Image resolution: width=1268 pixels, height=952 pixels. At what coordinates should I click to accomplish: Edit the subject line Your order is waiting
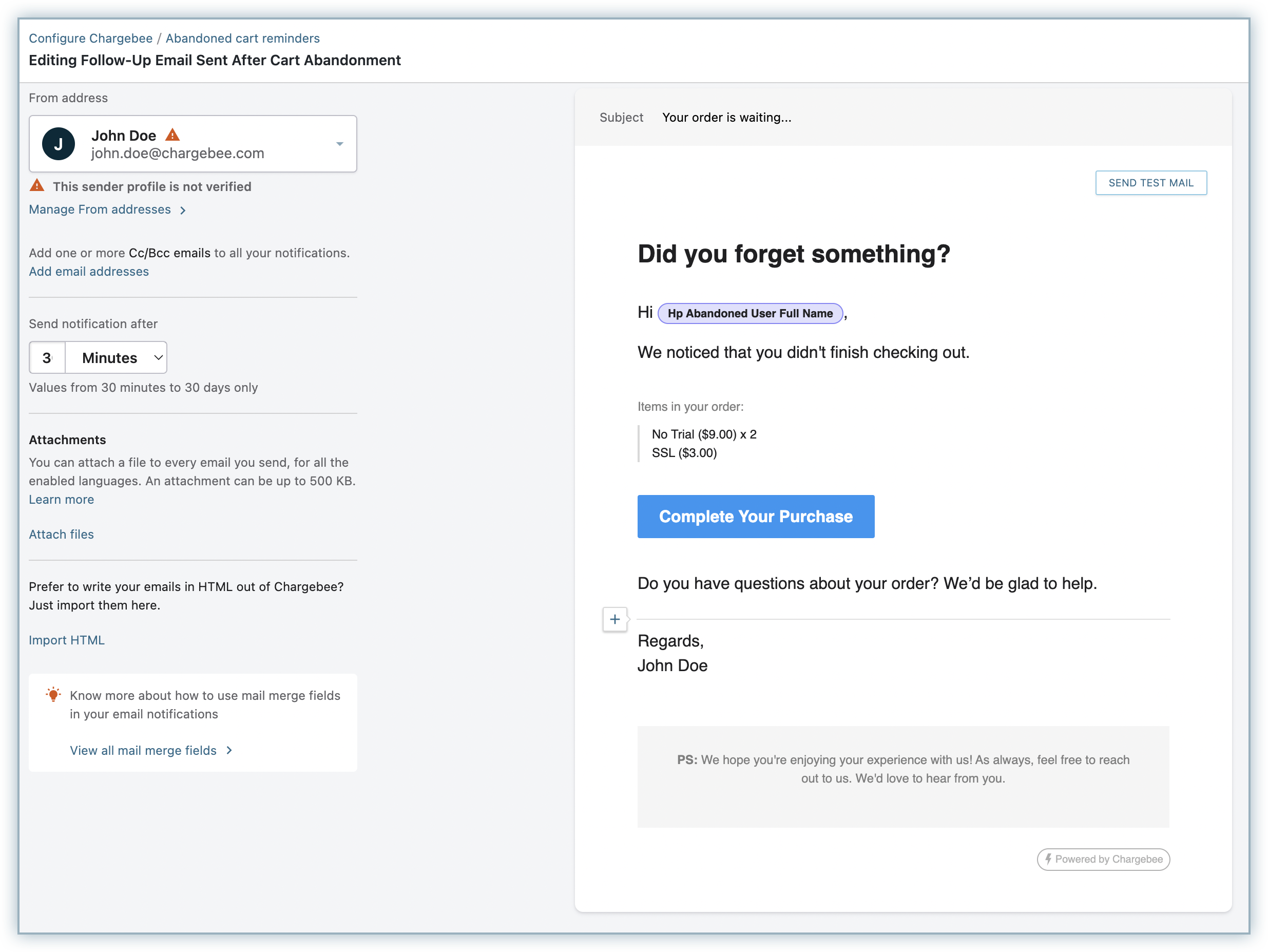726,118
